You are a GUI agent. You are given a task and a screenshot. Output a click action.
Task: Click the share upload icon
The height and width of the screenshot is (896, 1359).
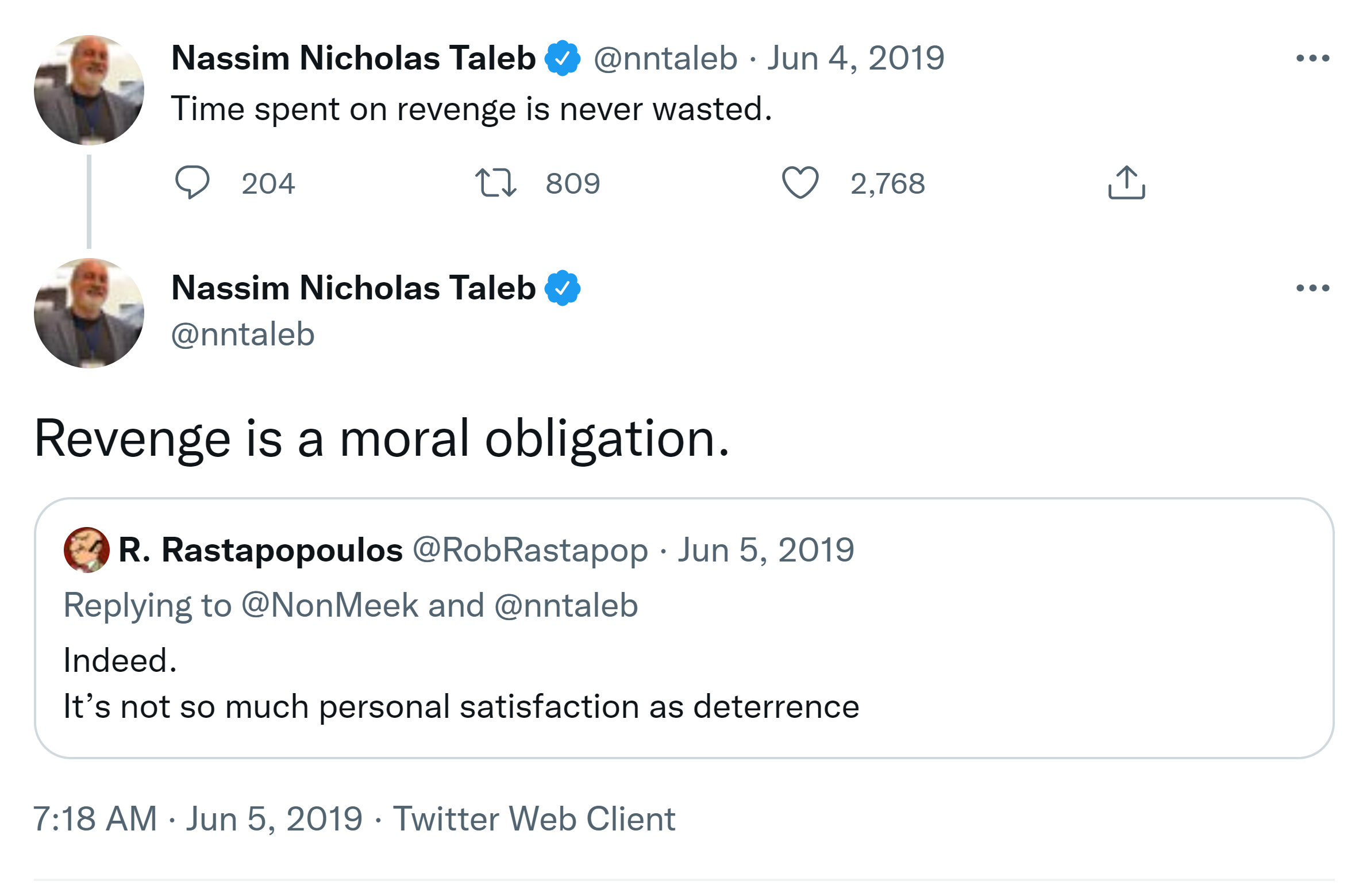click(1126, 183)
